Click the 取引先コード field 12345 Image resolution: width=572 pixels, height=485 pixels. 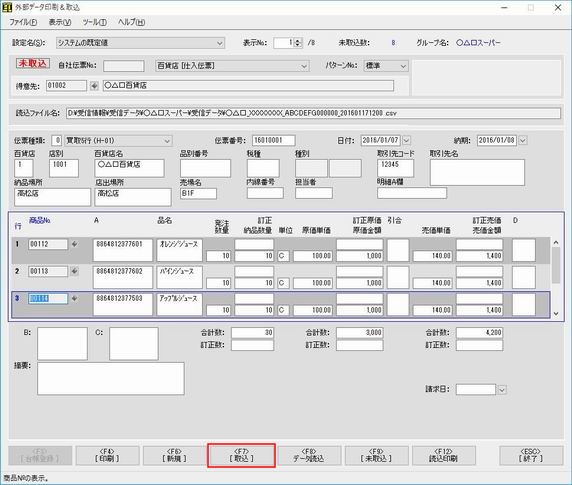tap(395, 168)
